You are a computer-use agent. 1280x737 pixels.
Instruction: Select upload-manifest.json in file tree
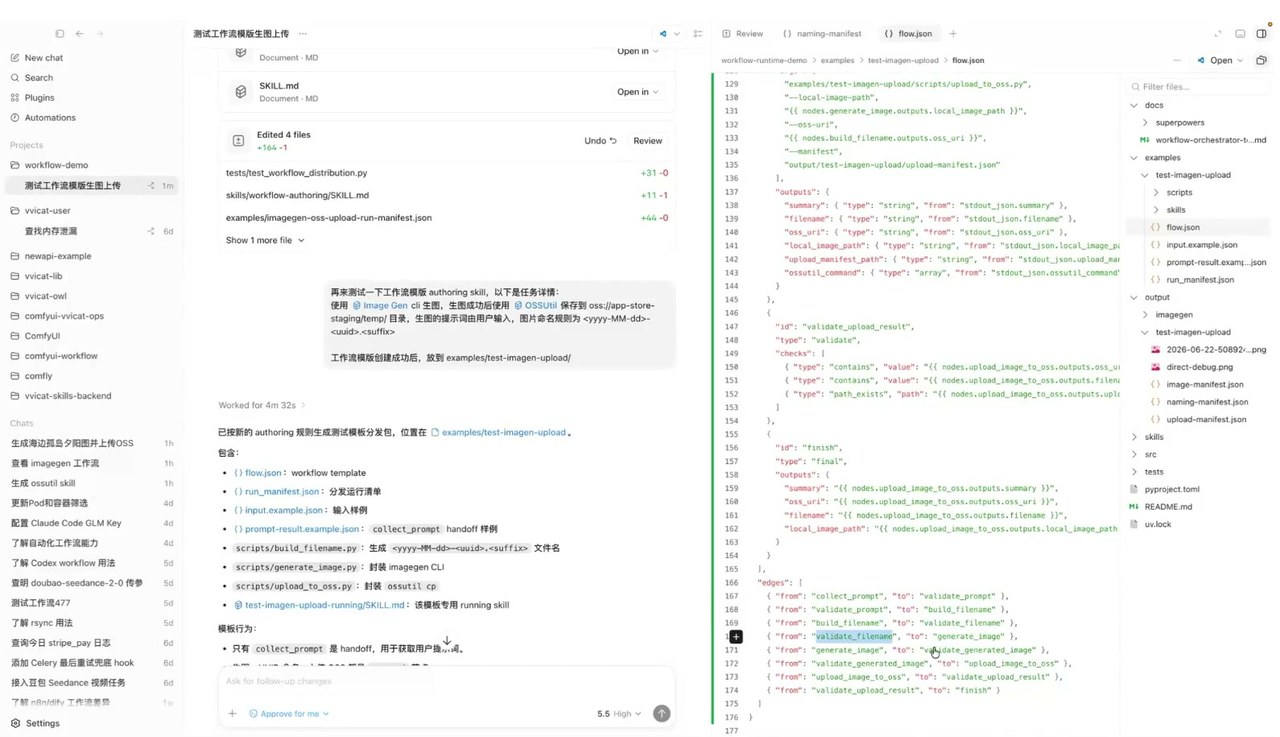tap(1206, 419)
